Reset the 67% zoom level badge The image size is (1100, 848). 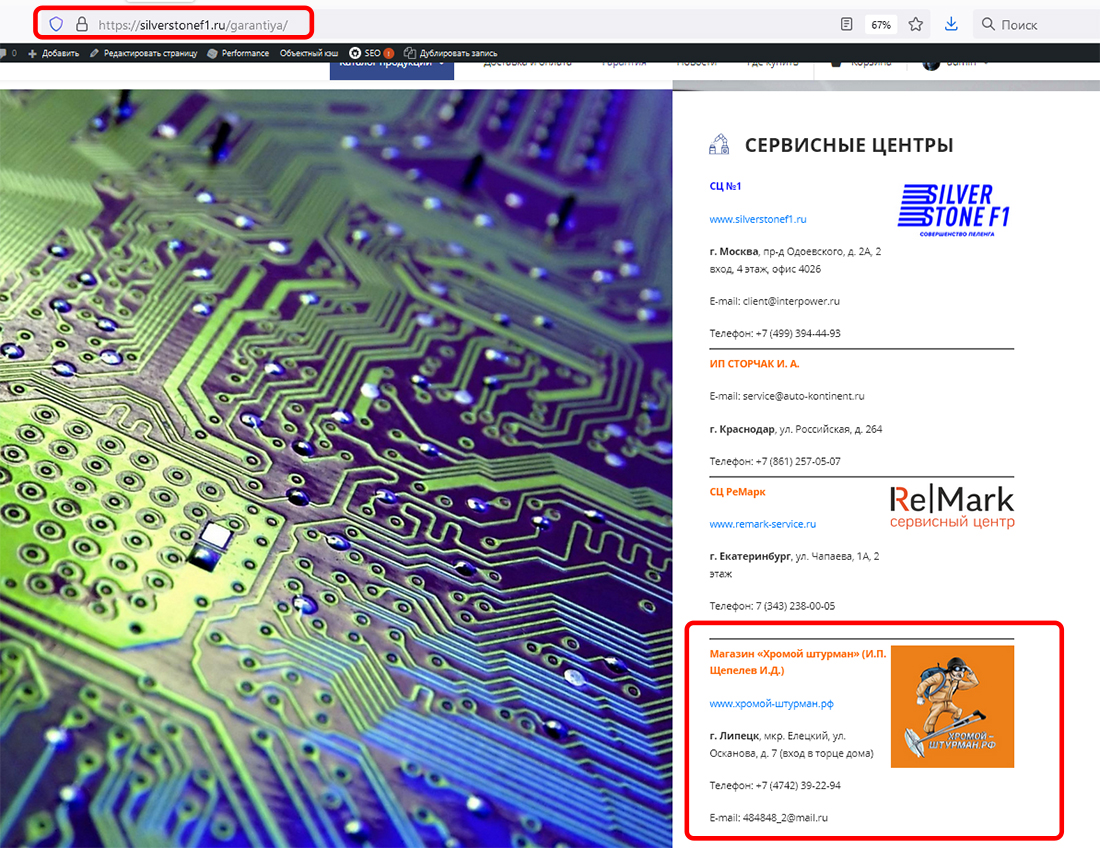(x=881, y=25)
